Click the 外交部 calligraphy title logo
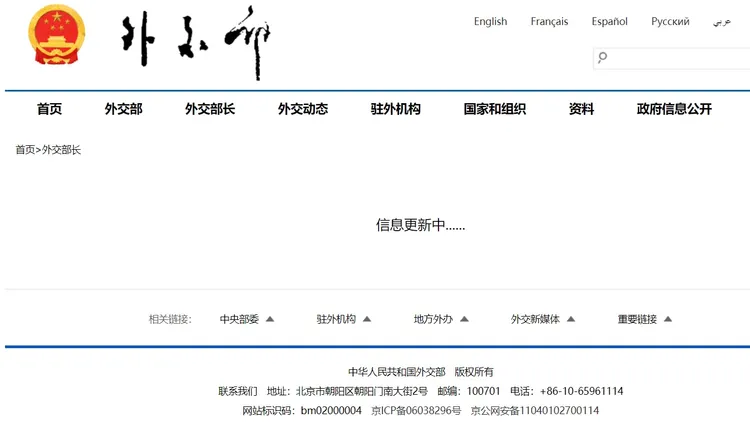The width and height of the screenshot is (750, 422). 196,42
